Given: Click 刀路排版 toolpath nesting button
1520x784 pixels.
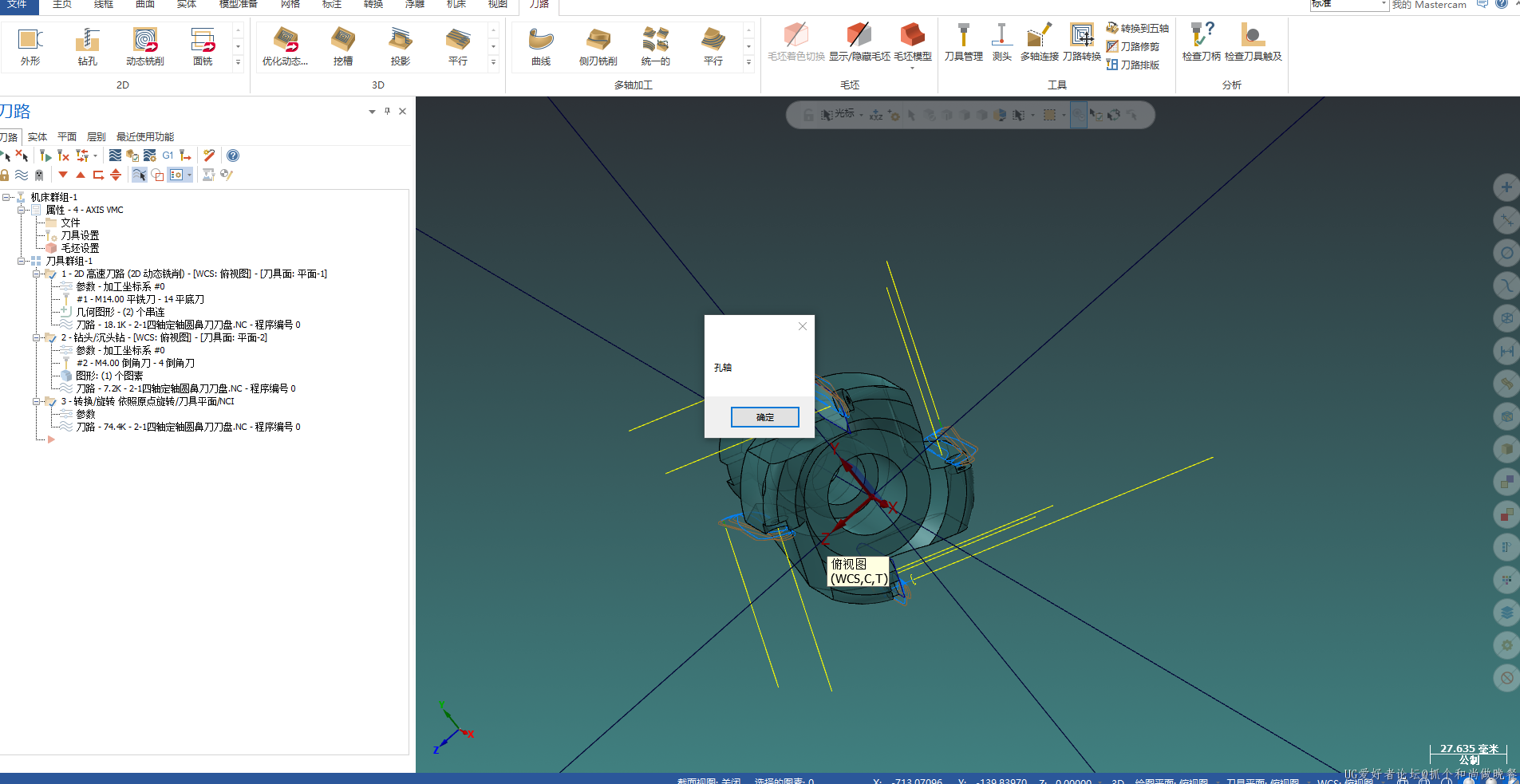Looking at the screenshot, I should pyautogui.click(x=1133, y=65).
